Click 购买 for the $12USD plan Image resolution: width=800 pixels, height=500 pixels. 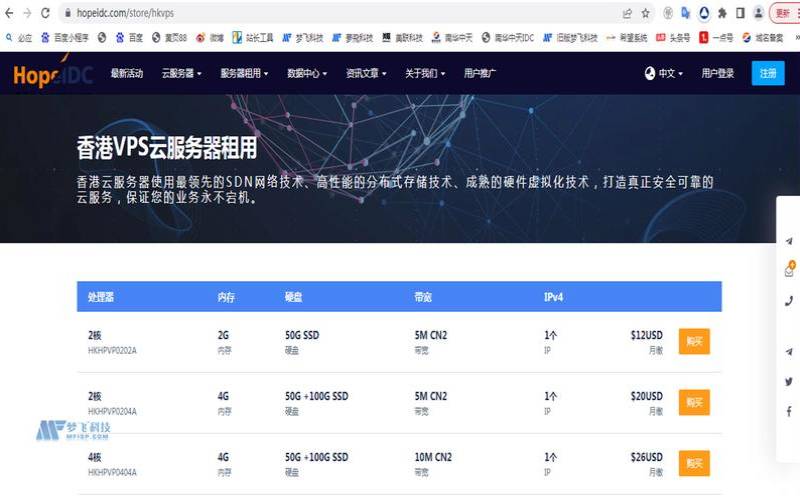click(694, 341)
